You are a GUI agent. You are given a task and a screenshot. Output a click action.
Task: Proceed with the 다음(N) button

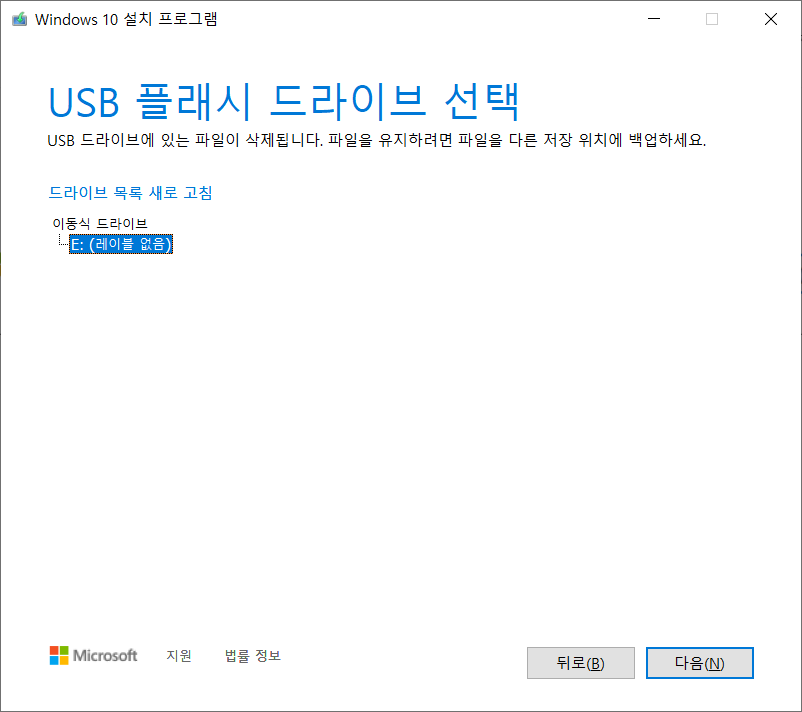point(700,663)
